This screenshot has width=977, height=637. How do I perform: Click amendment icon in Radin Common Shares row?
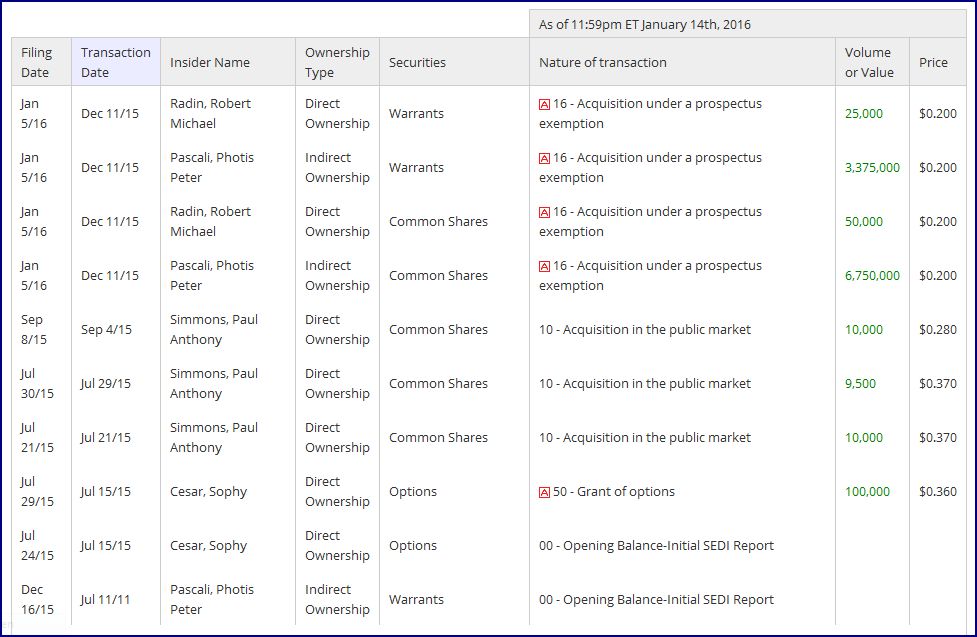coord(544,213)
